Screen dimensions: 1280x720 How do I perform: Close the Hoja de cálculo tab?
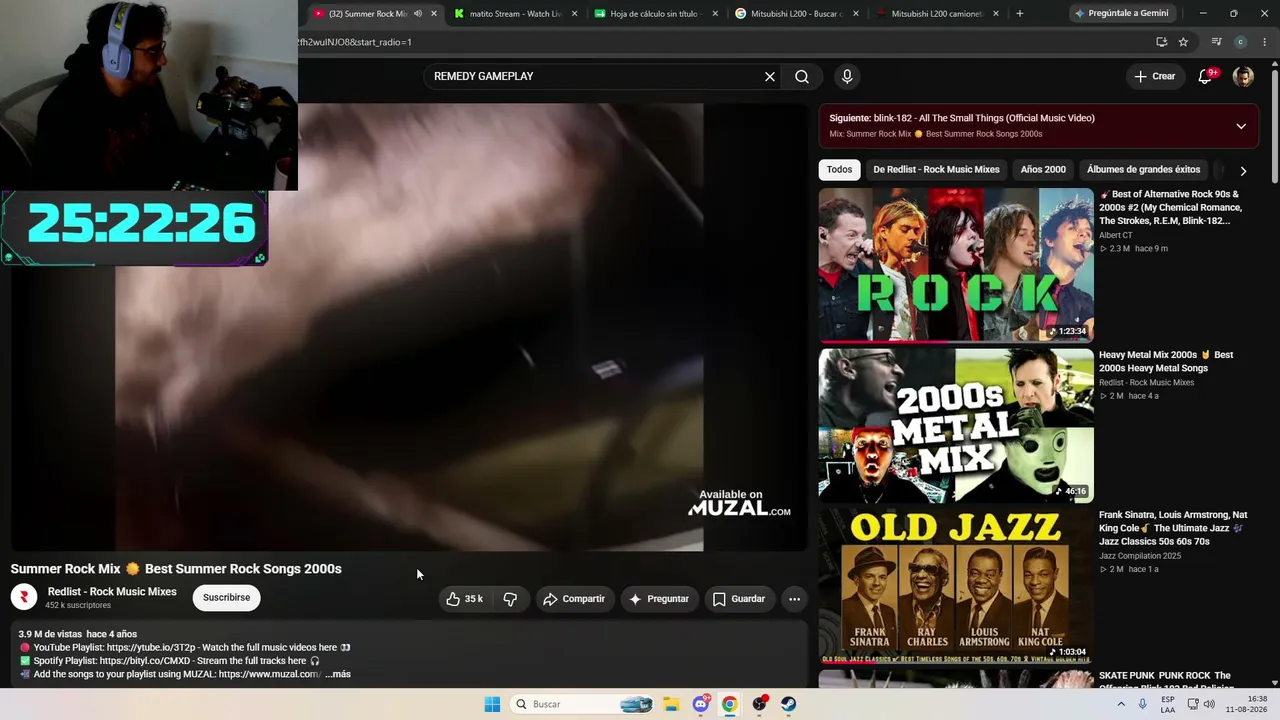pos(715,14)
